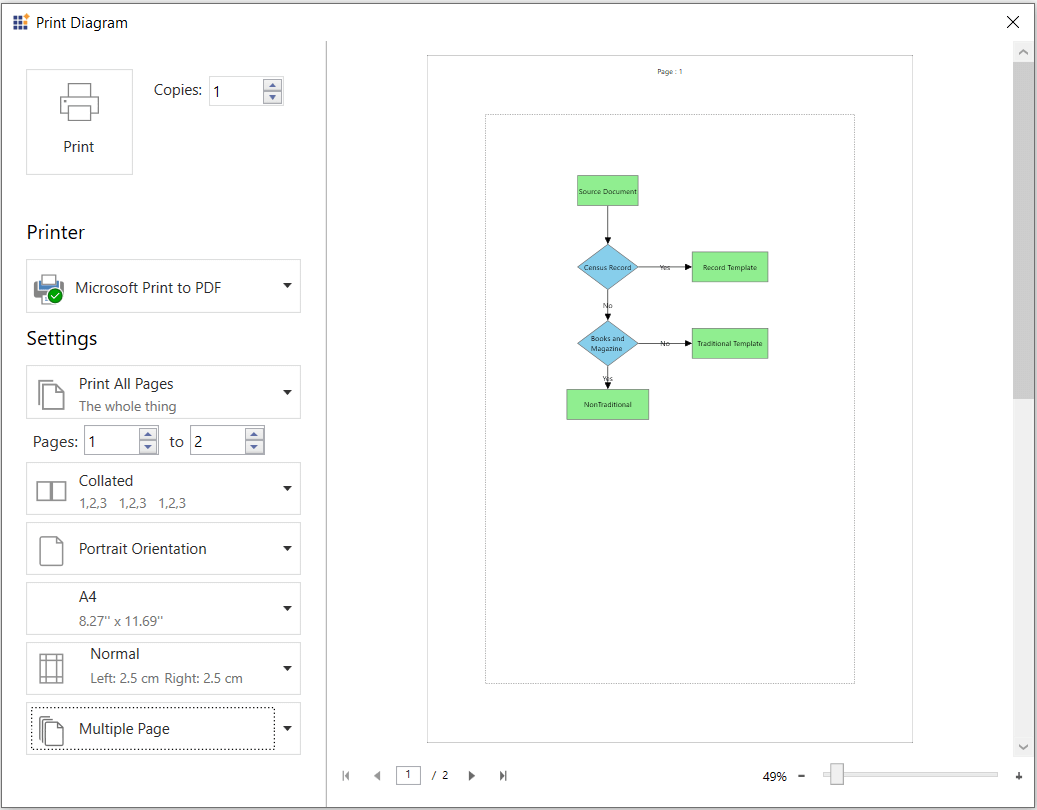Go to next preview page
Viewport: 1037px width, 810px height.
pyautogui.click(x=472, y=776)
